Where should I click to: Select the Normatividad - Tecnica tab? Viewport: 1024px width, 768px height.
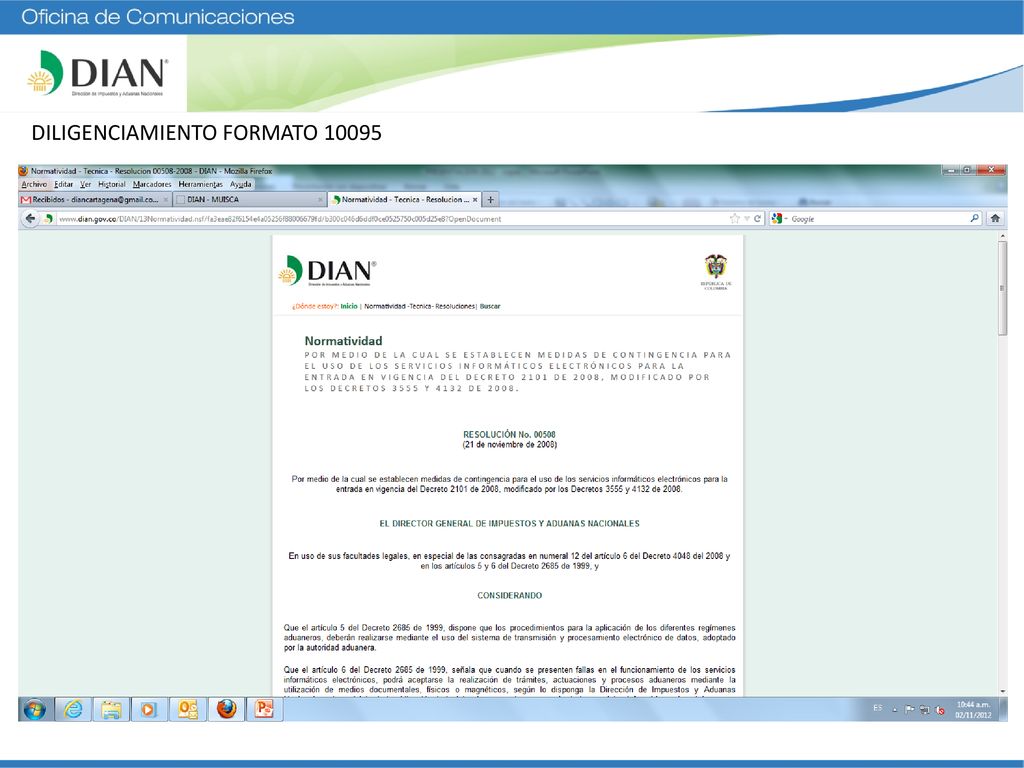coord(404,200)
